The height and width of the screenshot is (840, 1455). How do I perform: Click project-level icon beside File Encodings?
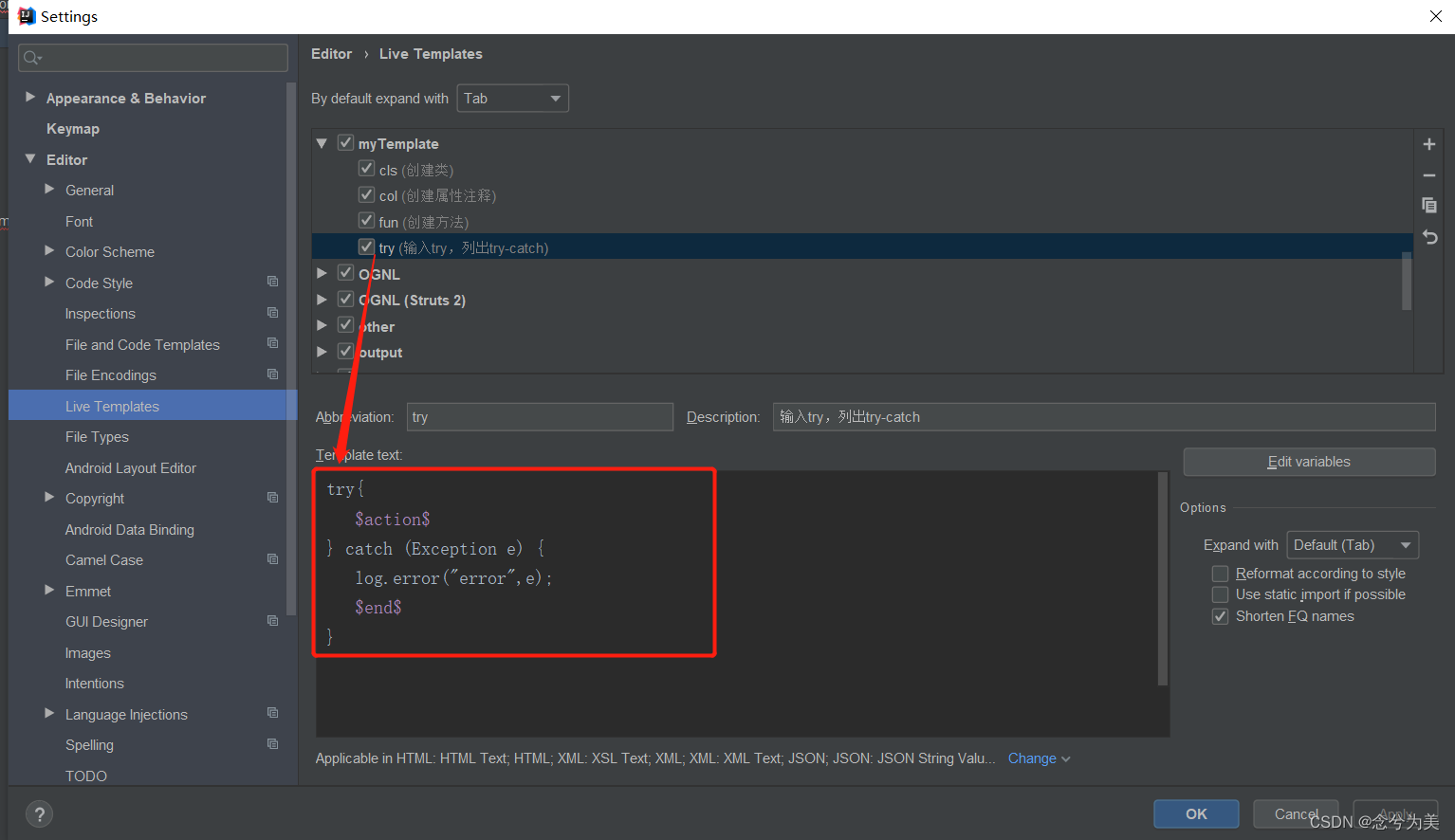[272, 374]
